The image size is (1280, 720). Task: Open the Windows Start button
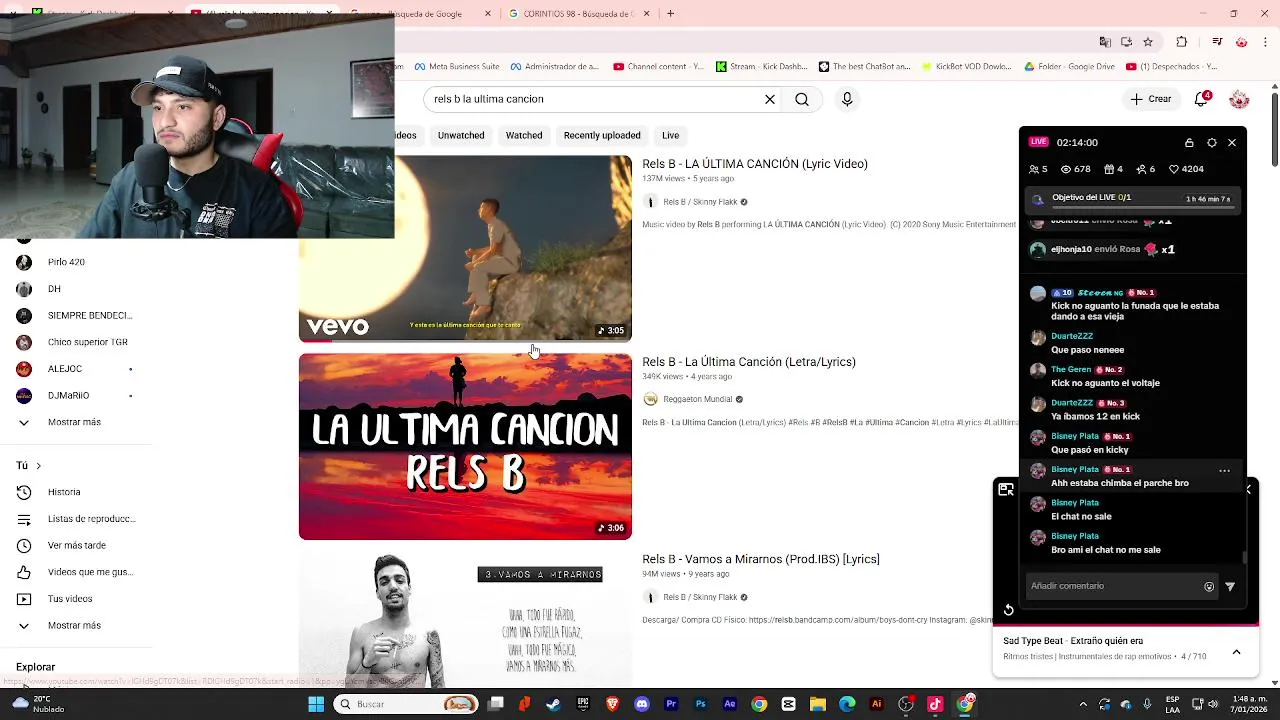tap(316, 704)
